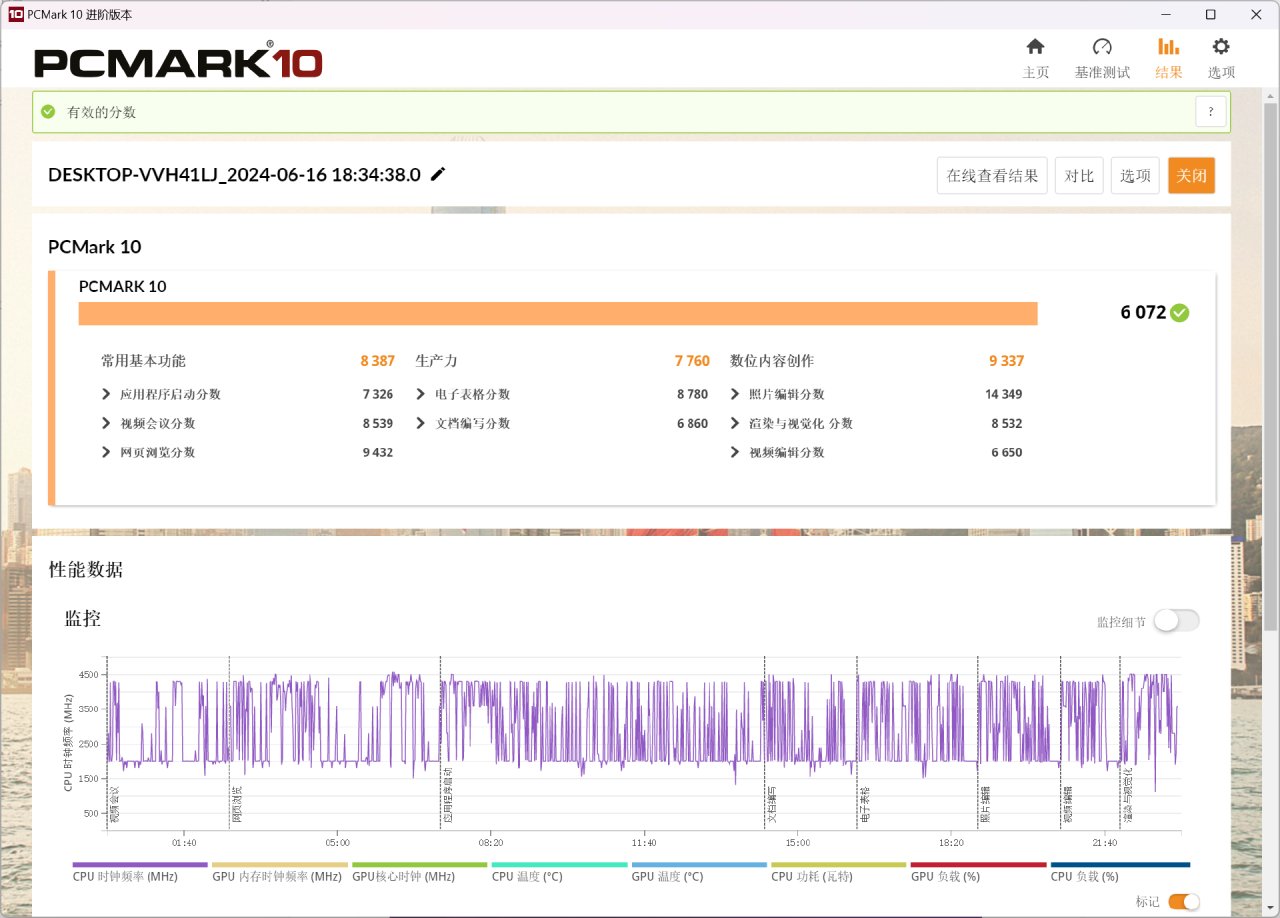Click the orange PCMARK 10 score bar

point(558,313)
